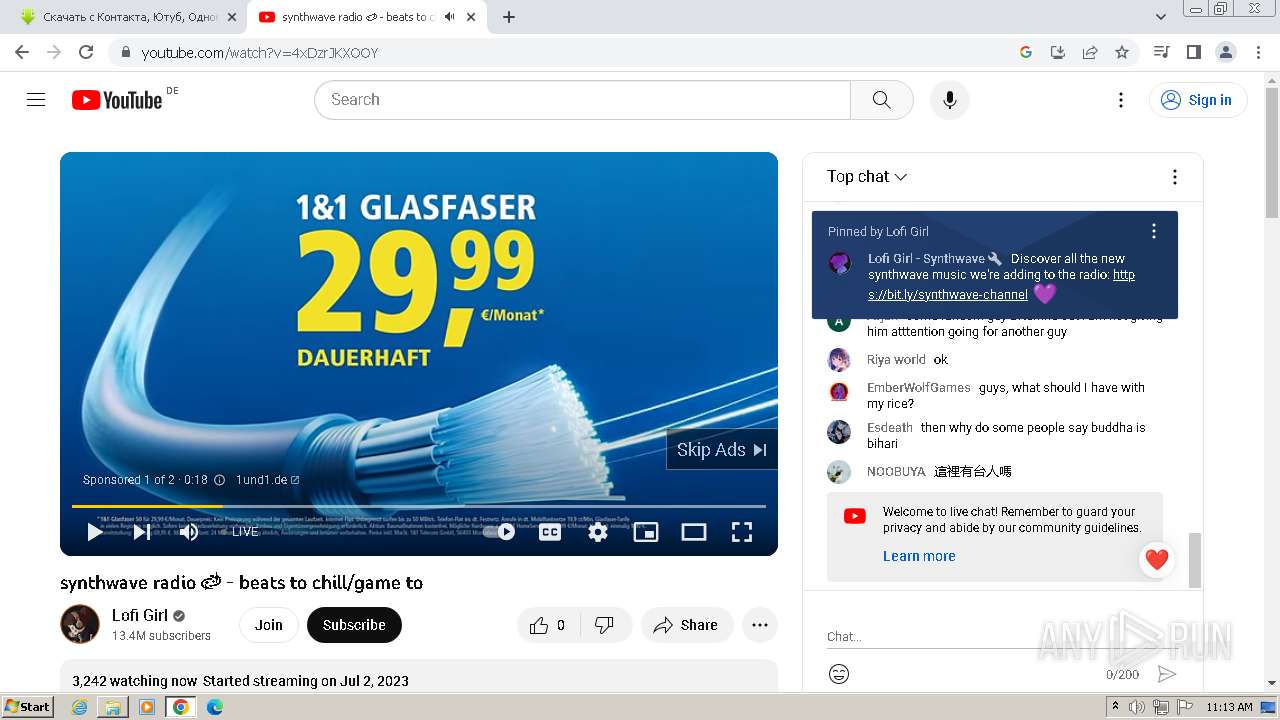1280x720 pixels.
Task: Expand the Top chat dropdown
Action: (x=867, y=177)
